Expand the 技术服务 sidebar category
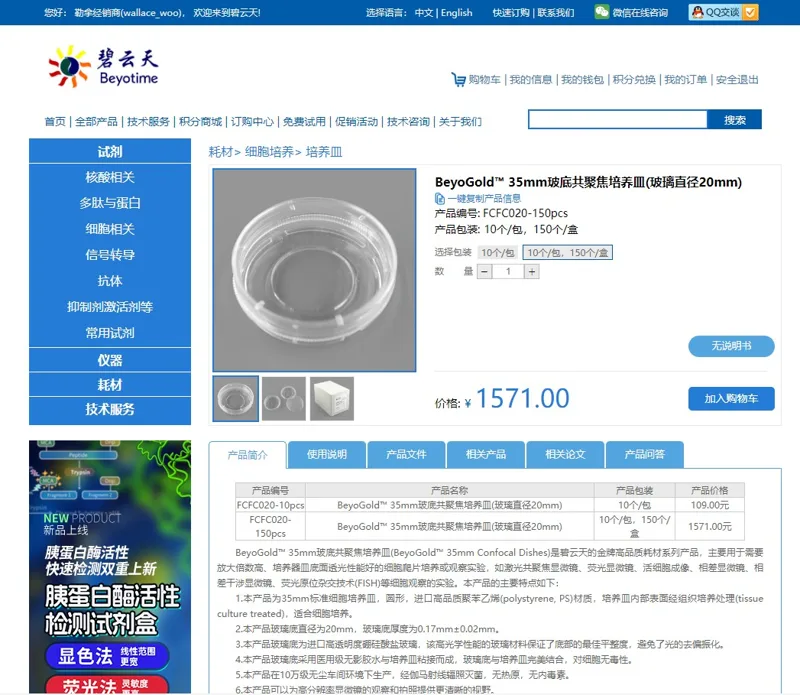 (x=110, y=409)
